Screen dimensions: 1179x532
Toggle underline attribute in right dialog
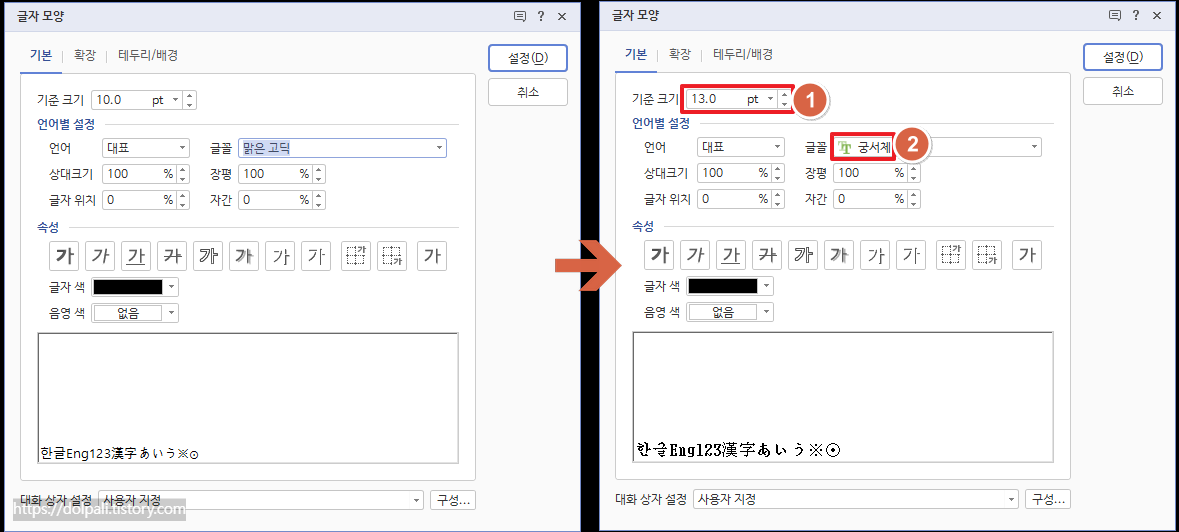pyautogui.click(x=730, y=255)
